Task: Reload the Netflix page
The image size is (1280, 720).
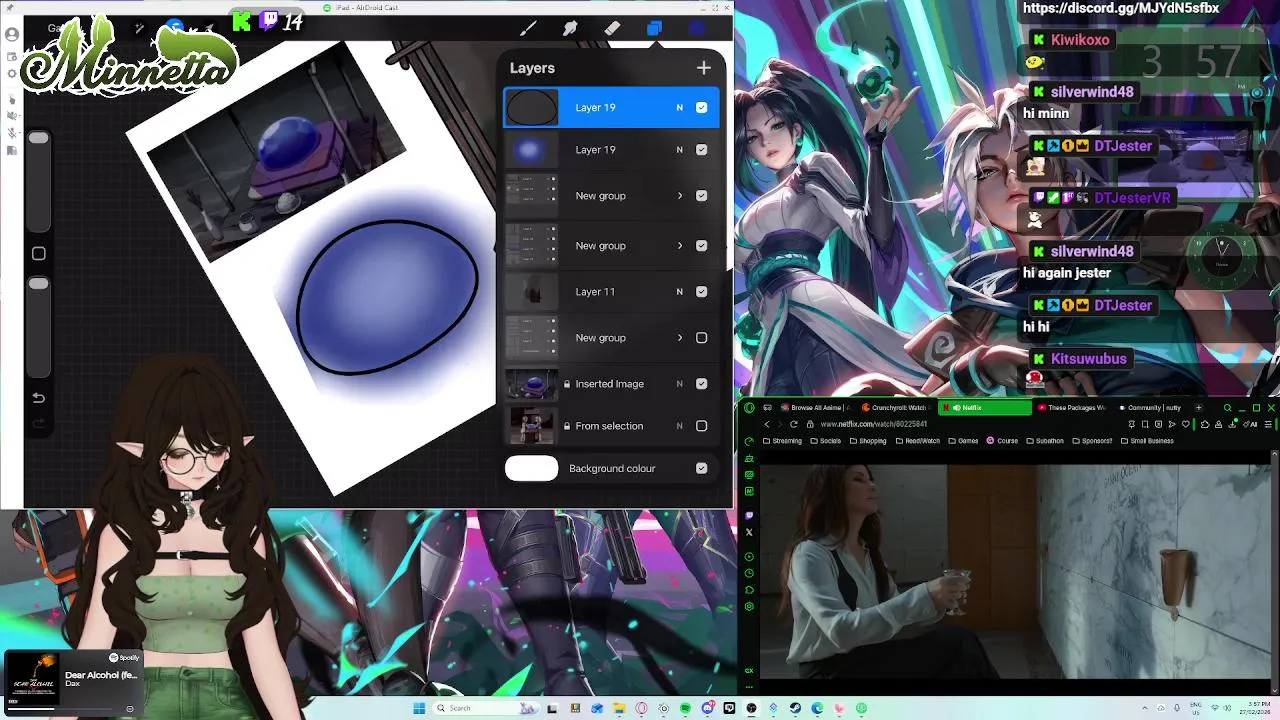Action: pos(794,424)
